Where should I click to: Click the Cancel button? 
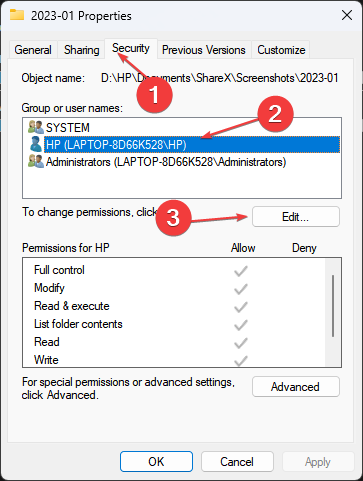coord(237,461)
